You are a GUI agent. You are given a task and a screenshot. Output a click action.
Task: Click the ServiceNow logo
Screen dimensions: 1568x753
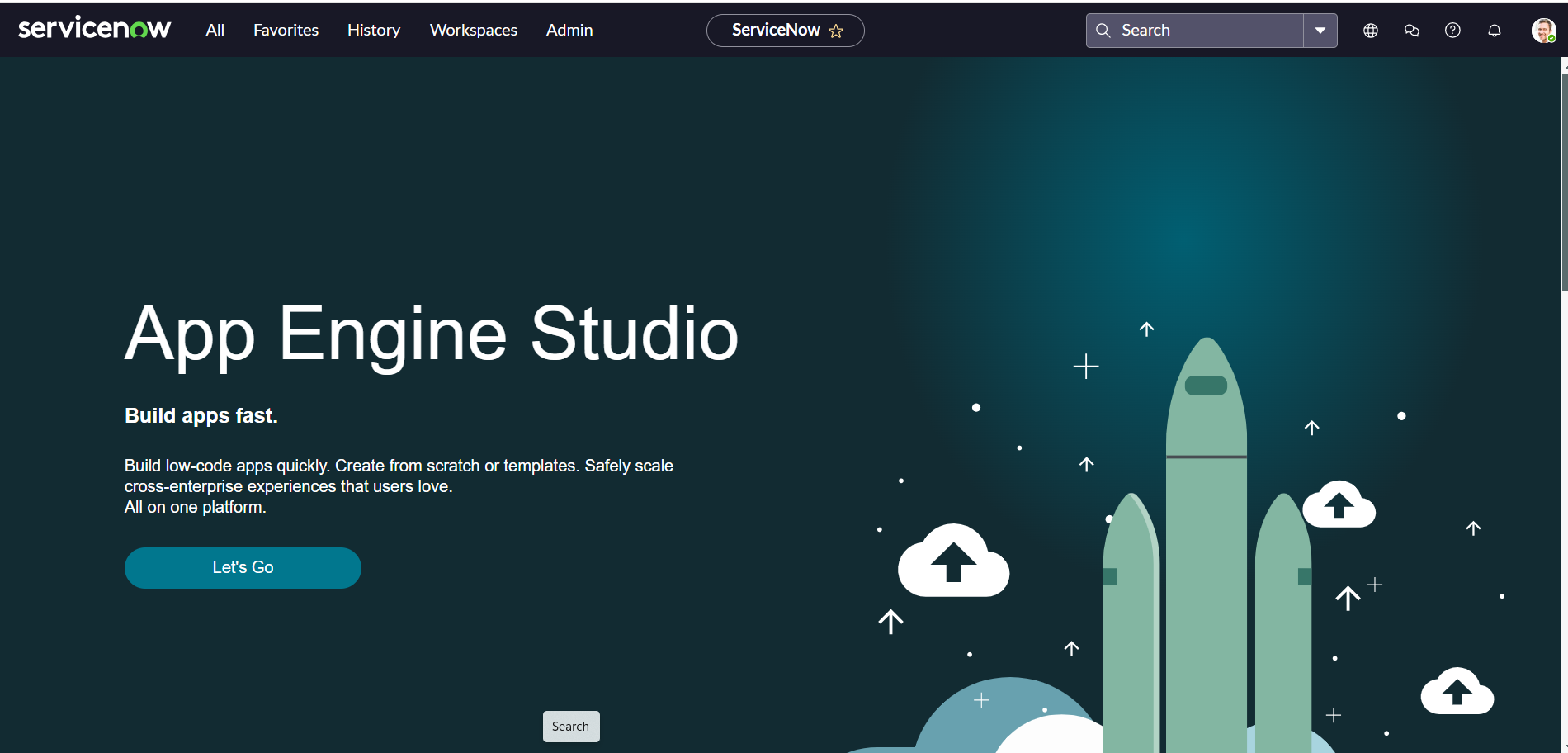click(94, 29)
